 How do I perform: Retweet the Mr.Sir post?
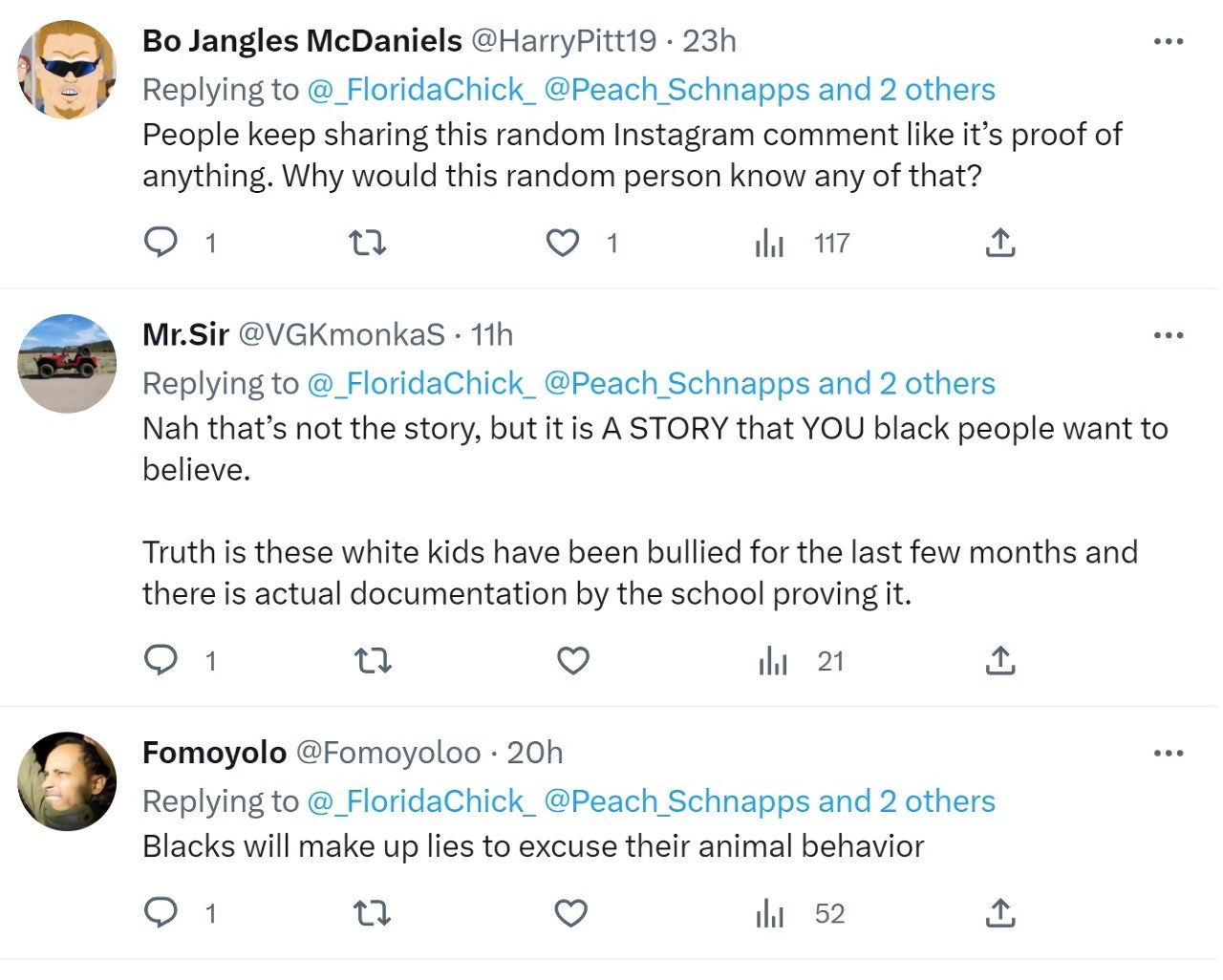pyautogui.click(x=373, y=660)
